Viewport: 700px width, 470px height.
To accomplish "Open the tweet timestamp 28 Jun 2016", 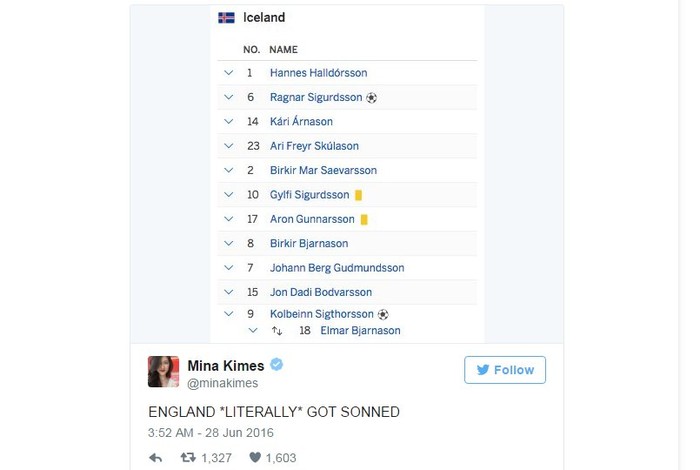I will [210, 433].
